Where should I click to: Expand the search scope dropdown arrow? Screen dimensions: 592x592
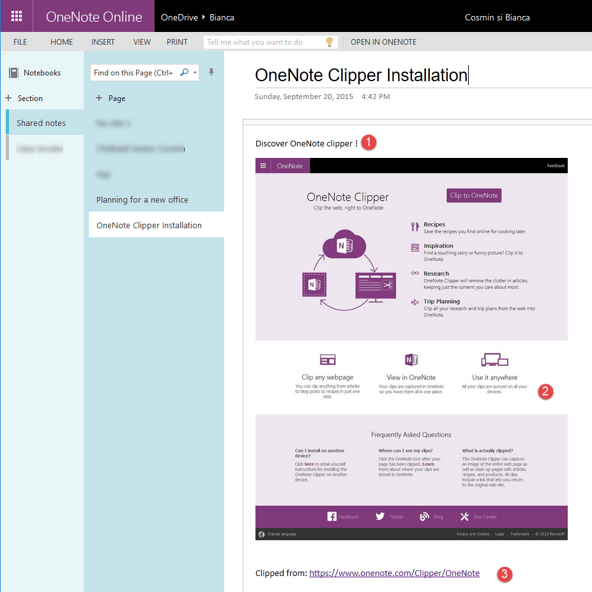tap(195, 72)
